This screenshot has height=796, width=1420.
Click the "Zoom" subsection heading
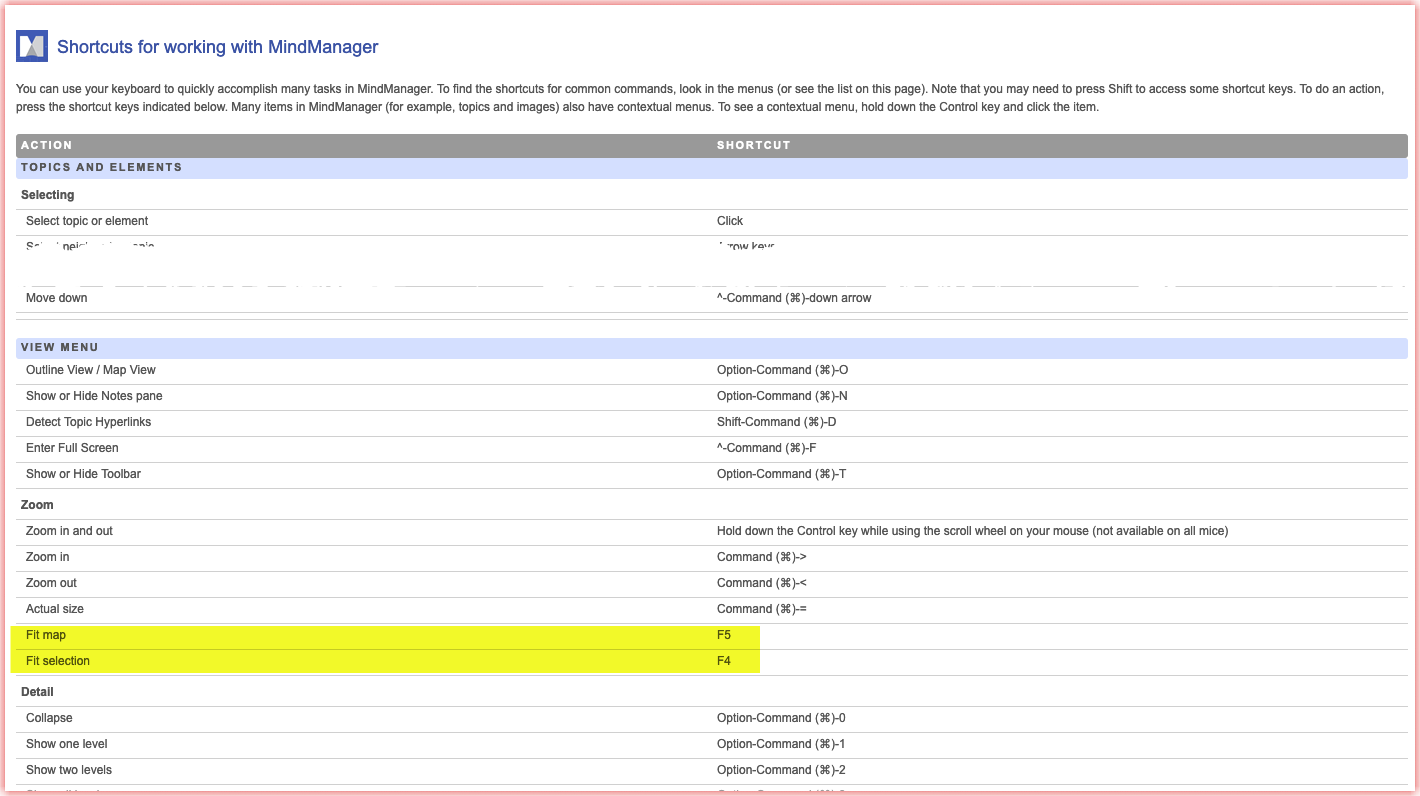pyautogui.click(x=37, y=505)
